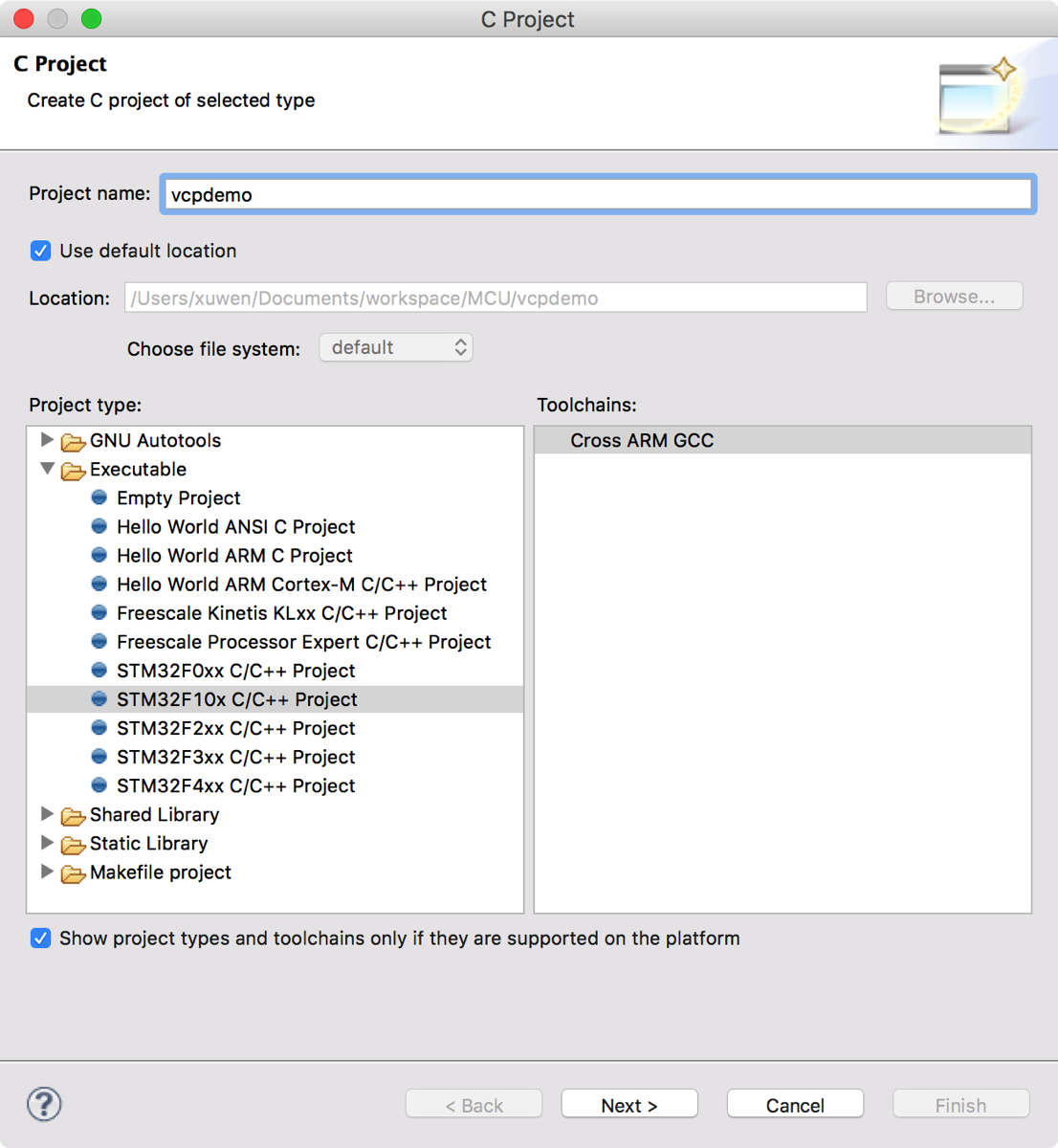1058x1148 pixels.
Task: Click the Shared Library folder icon
Action: tap(73, 815)
